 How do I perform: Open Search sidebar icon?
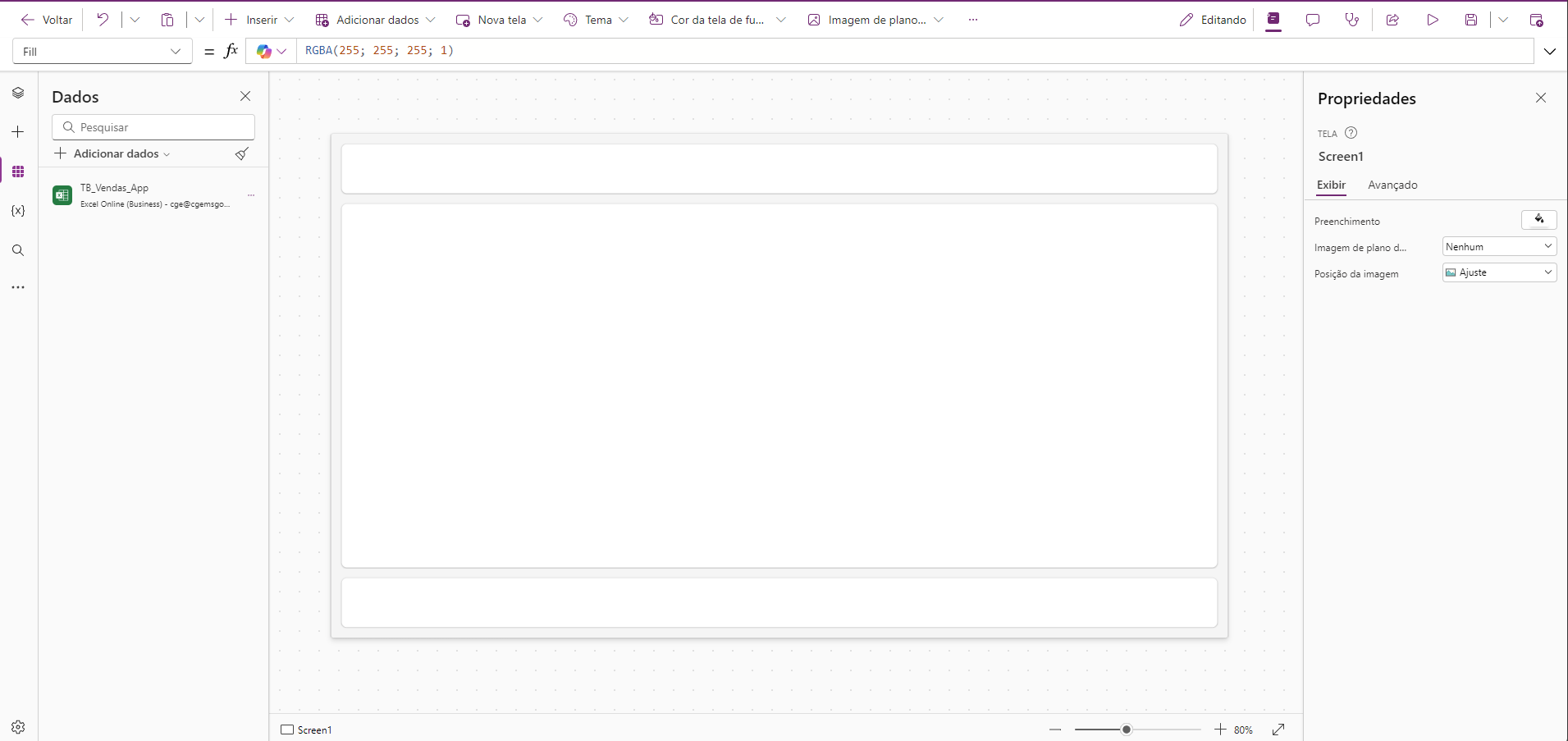click(x=18, y=250)
